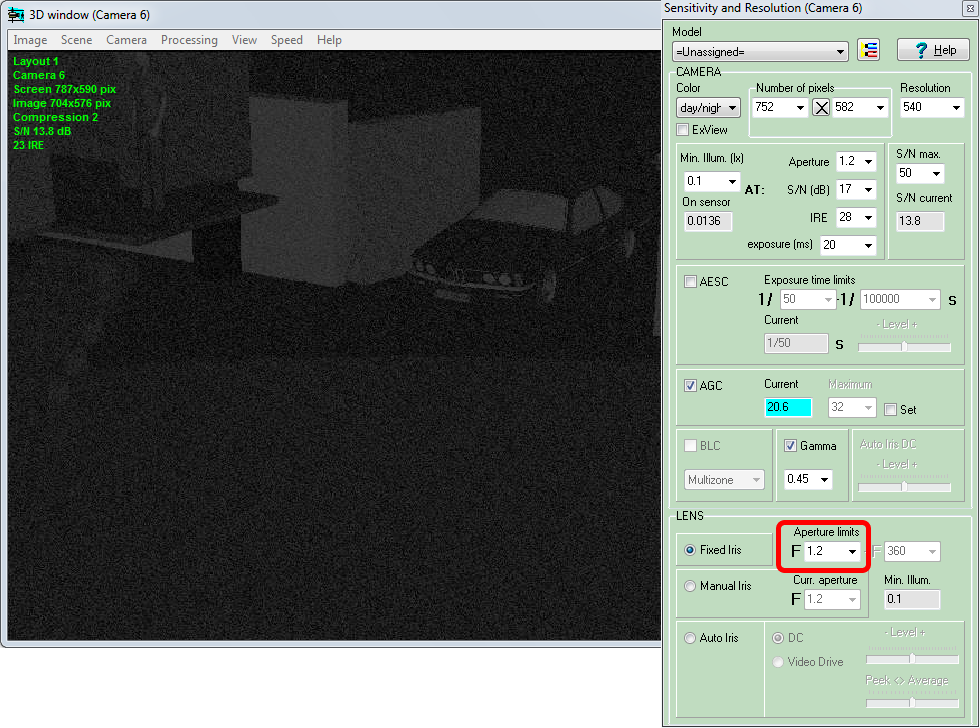Image resolution: width=980 pixels, height=728 pixels.
Task: Open the Help button with question mark
Action: pos(932,50)
